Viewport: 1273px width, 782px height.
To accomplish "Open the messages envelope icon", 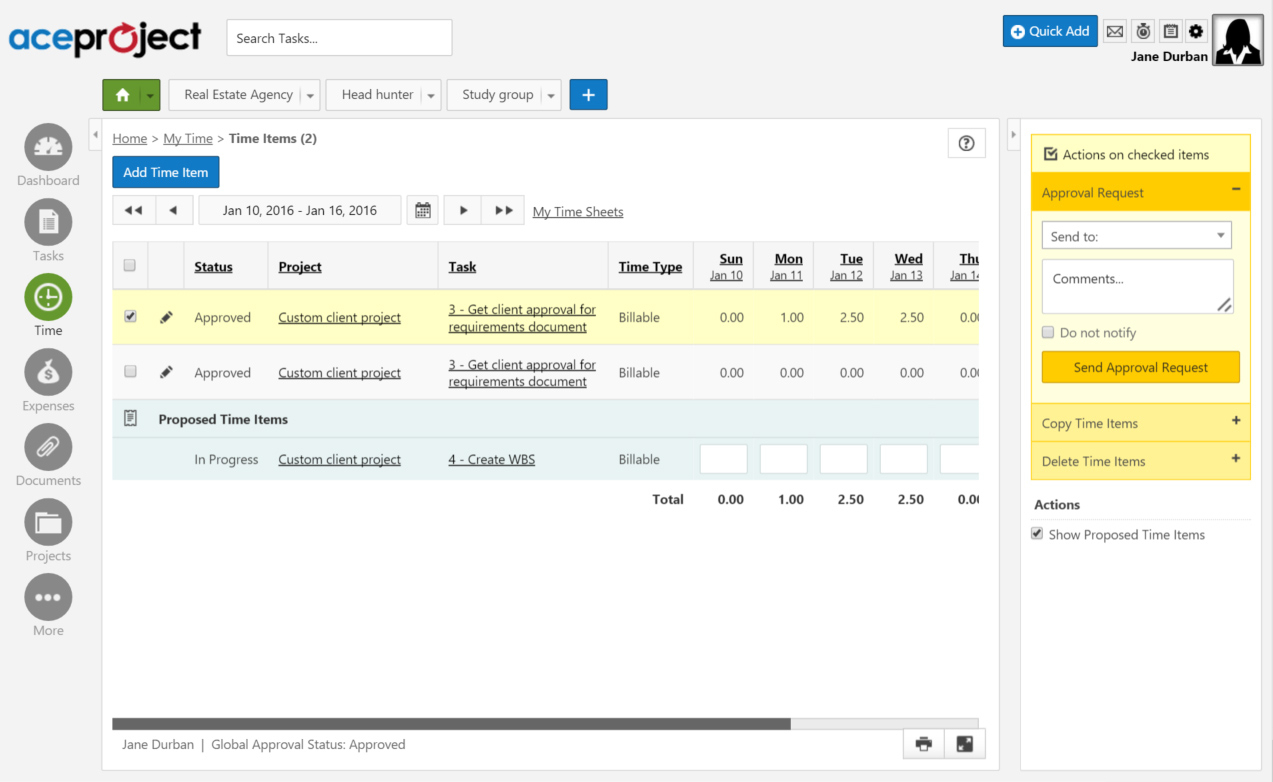I will (x=1114, y=31).
